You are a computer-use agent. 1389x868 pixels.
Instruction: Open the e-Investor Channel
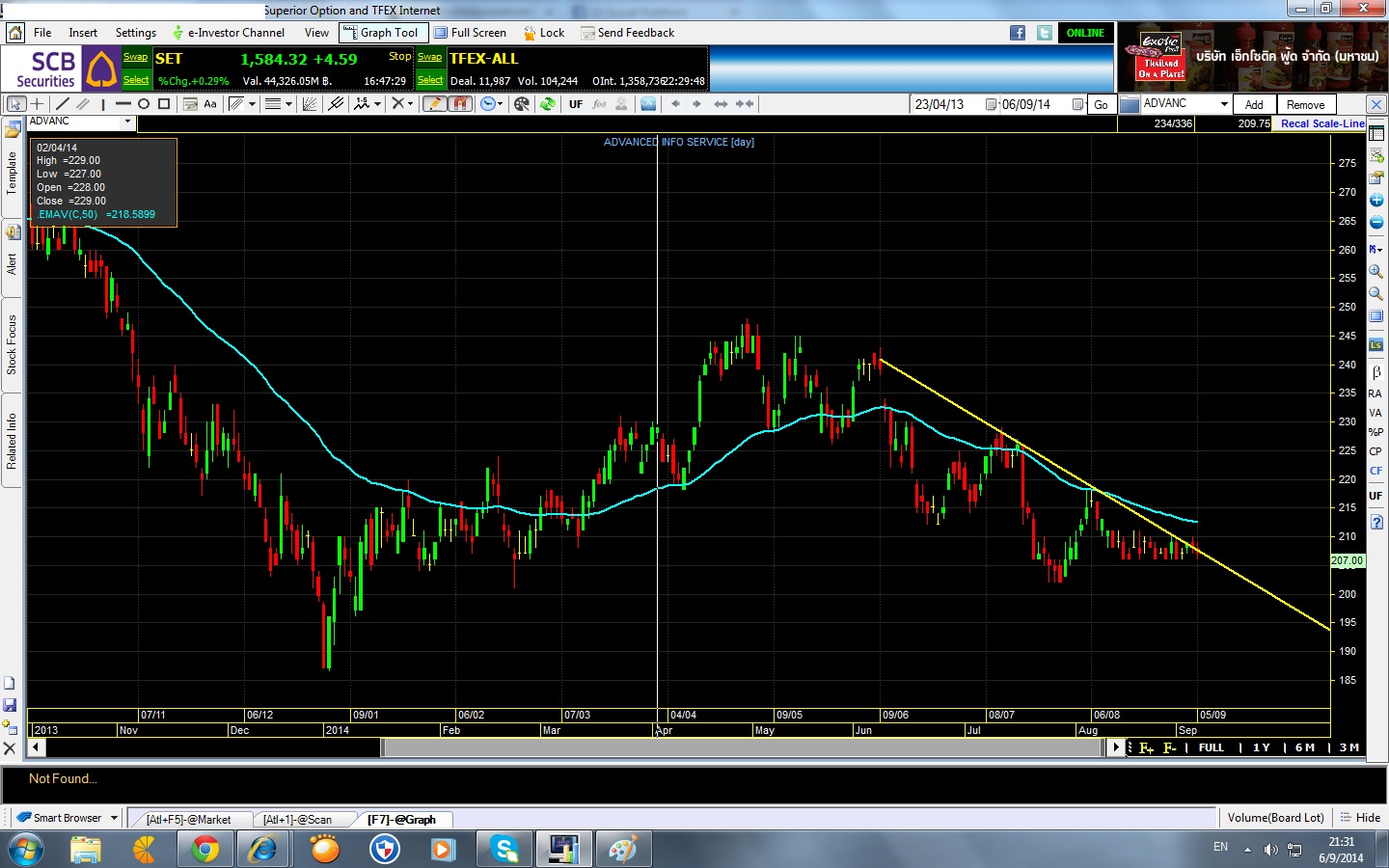click(x=228, y=33)
